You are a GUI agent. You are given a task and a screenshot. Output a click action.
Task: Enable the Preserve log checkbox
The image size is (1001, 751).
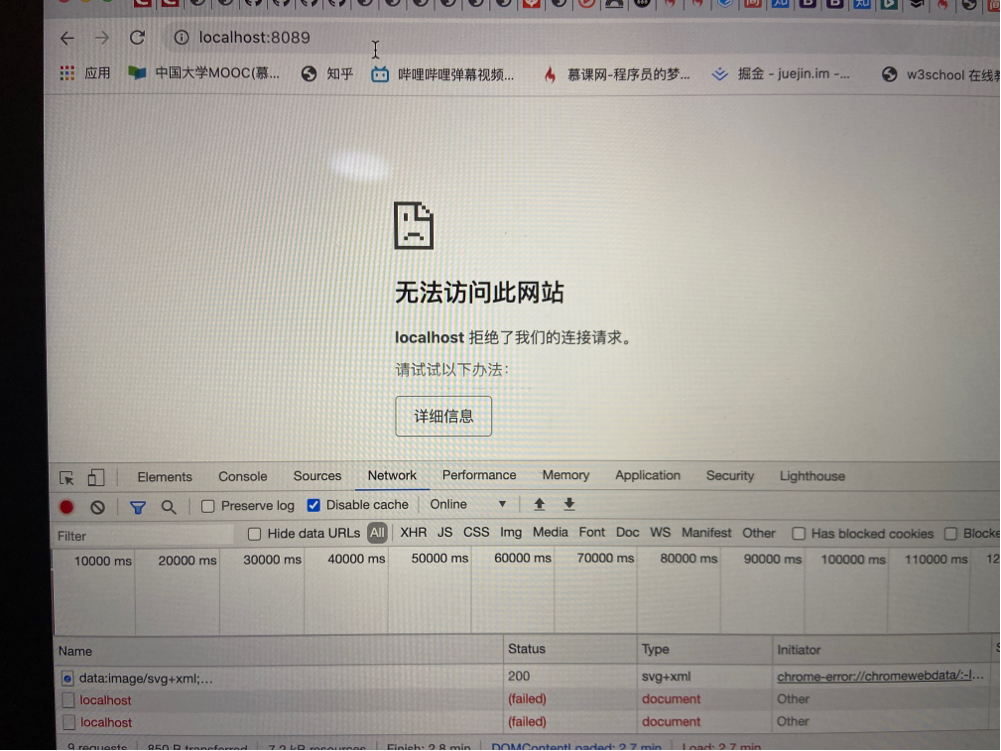coord(207,506)
